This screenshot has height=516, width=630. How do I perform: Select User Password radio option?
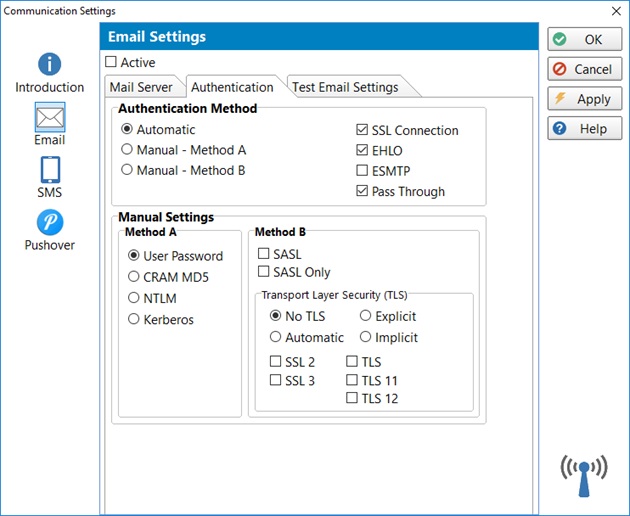(x=134, y=256)
